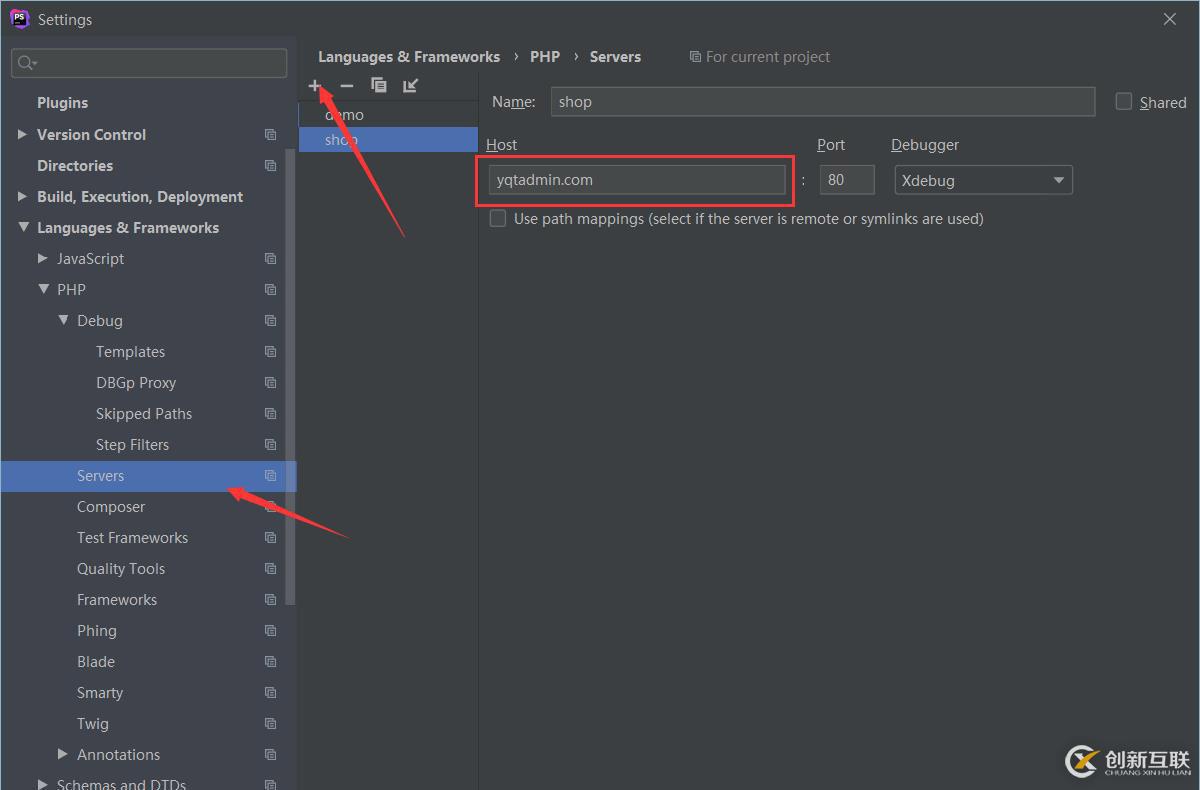The width and height of the screenshot is (1200, 790).
Task: Open the DBGp Proxy settings page
Action: [136, 383]
